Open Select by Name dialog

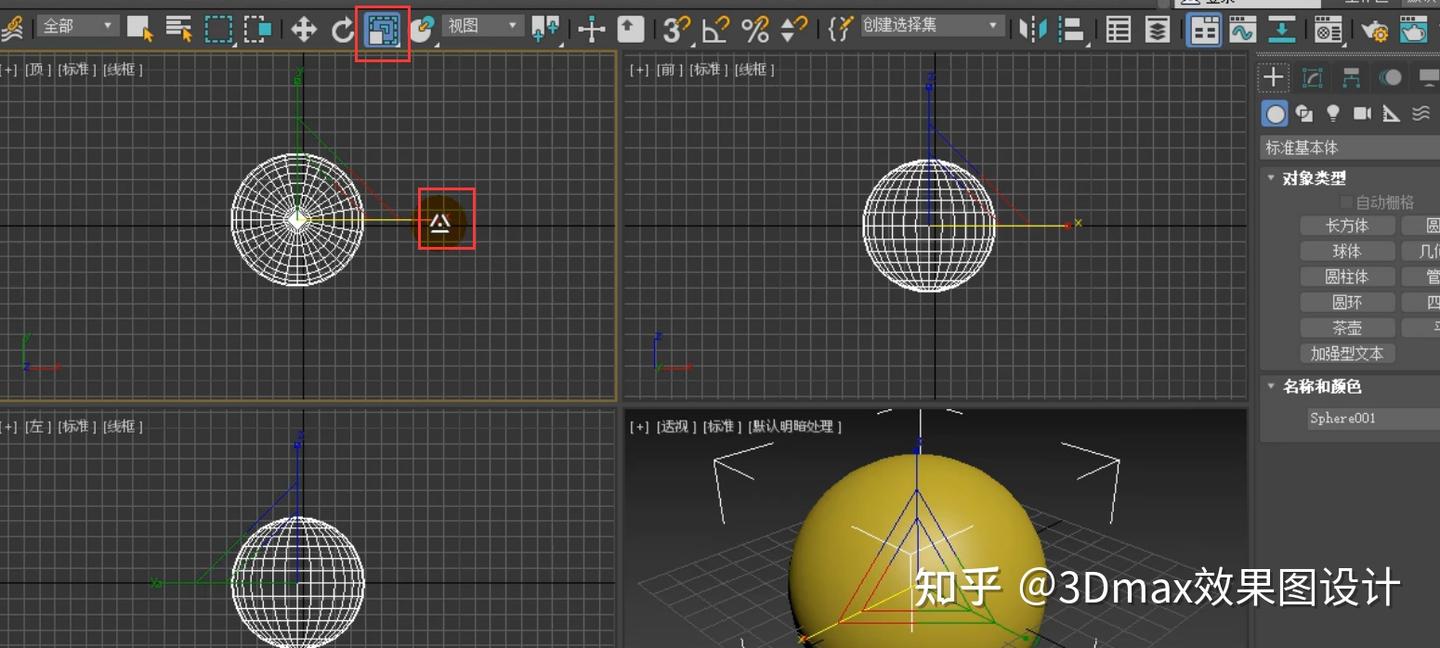point(177,28)
